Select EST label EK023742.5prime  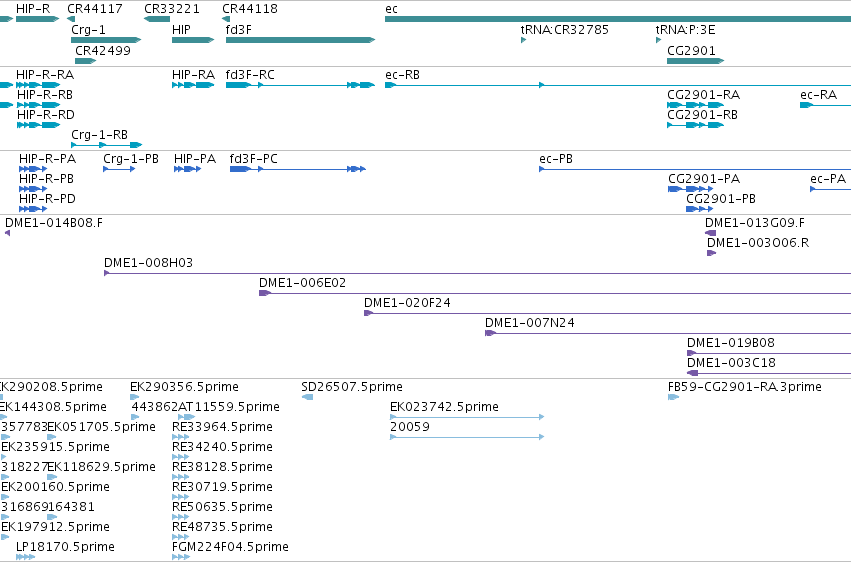(x=444, y=407)
